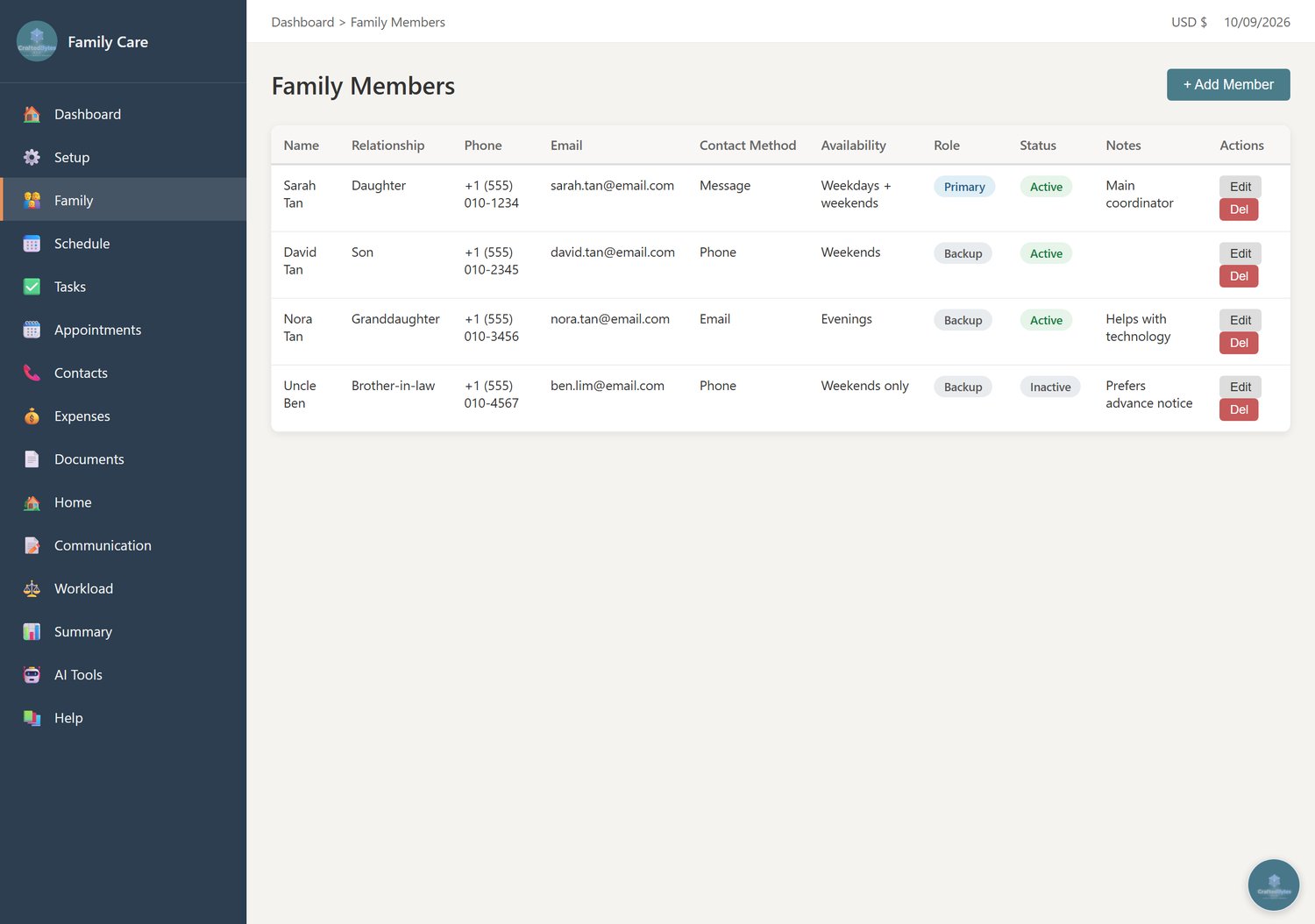Image resolution: width=1315 pixels, height=924 pixels.
Task: Click the Setup gear icon
Action: [x=32, y=157]
